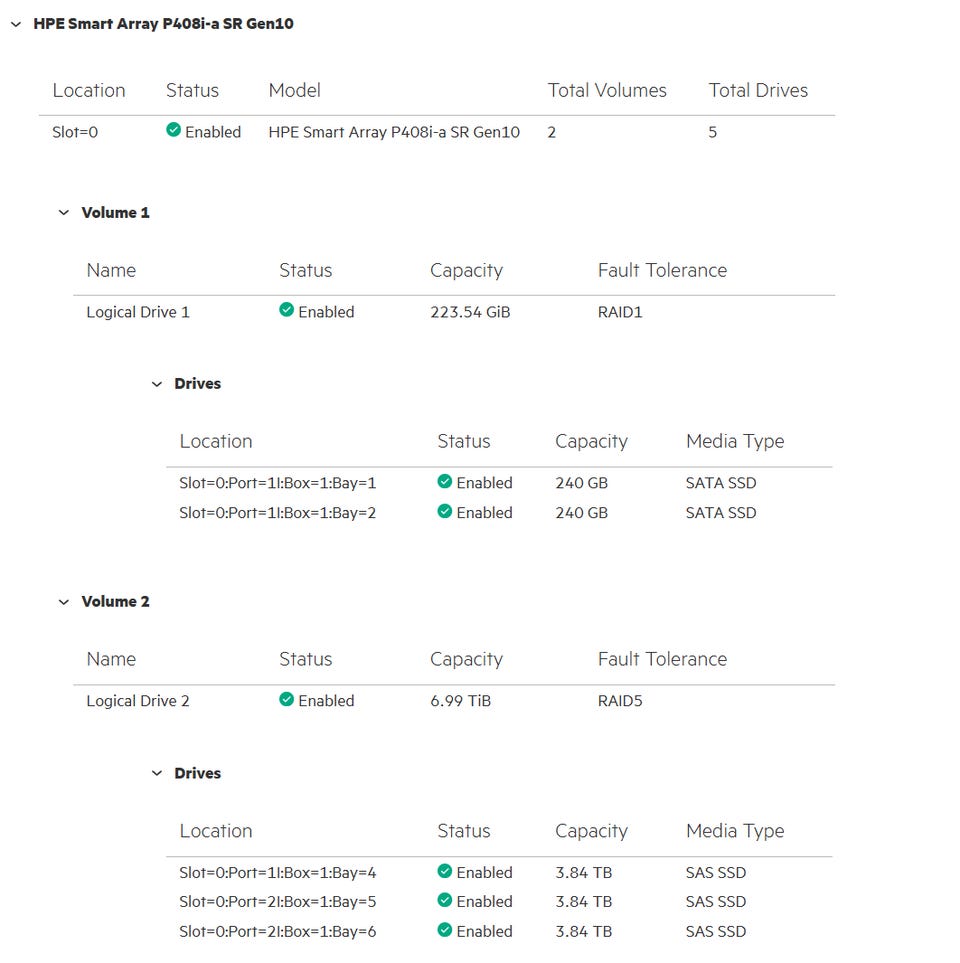Select 'Slot=0:Port=1I:Box=1:Bay=1' location
The width and height of the screenshot is (960, 963).
(x=278, y=483)
